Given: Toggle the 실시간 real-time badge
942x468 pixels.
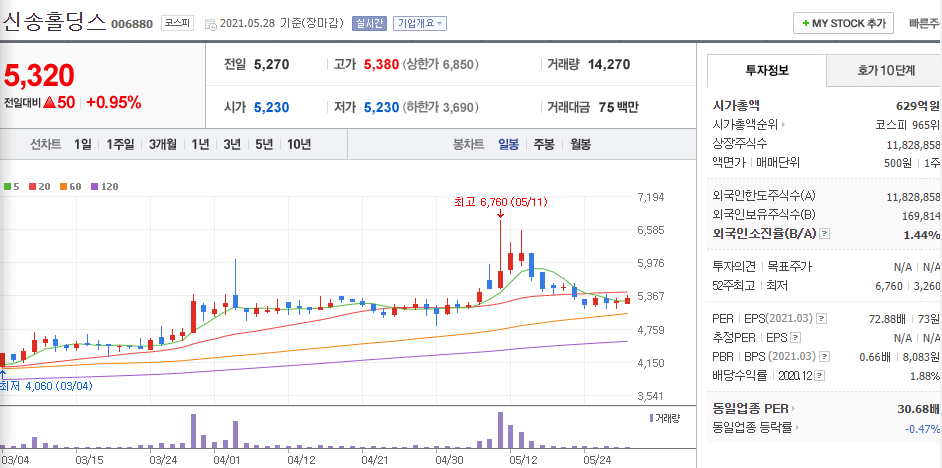Looking at the screenshot, I should coord(369,24).
